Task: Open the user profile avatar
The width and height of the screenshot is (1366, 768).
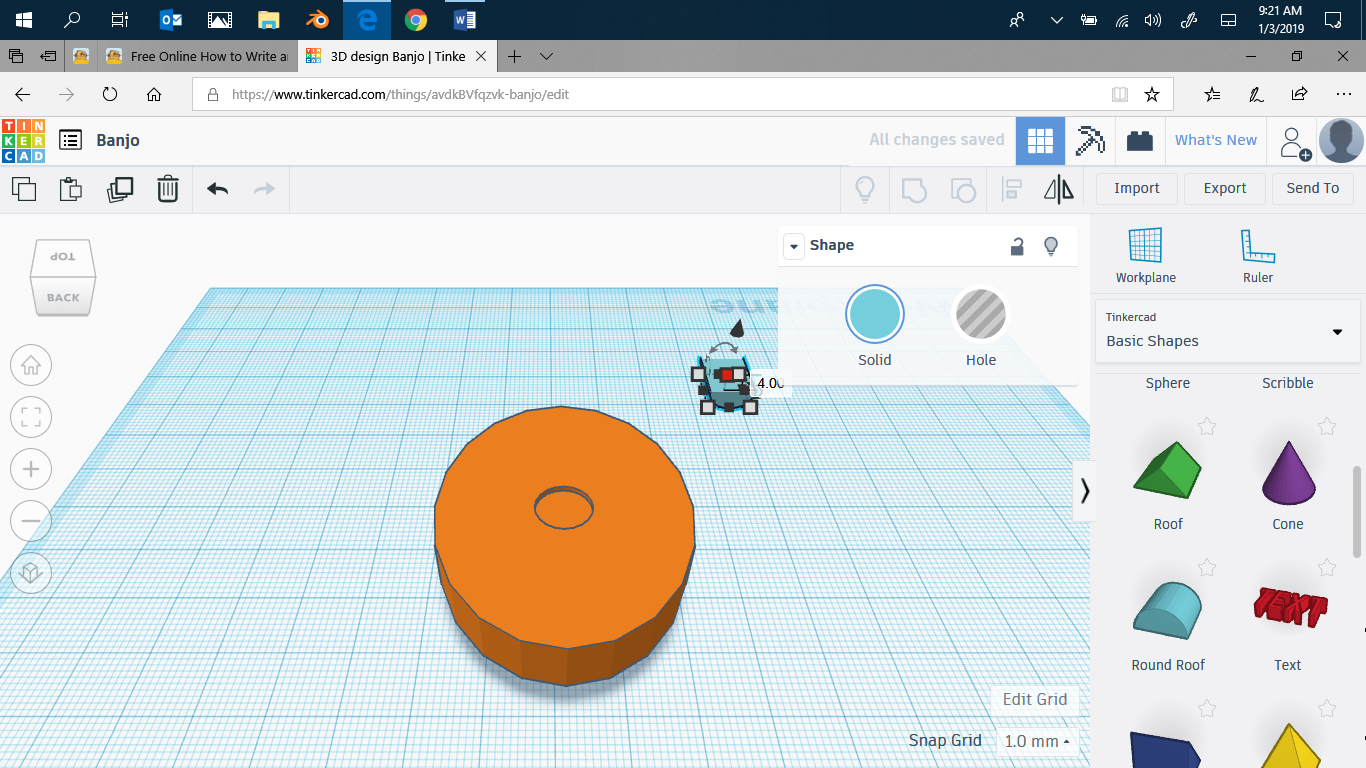Action: tap(1341, 141)
